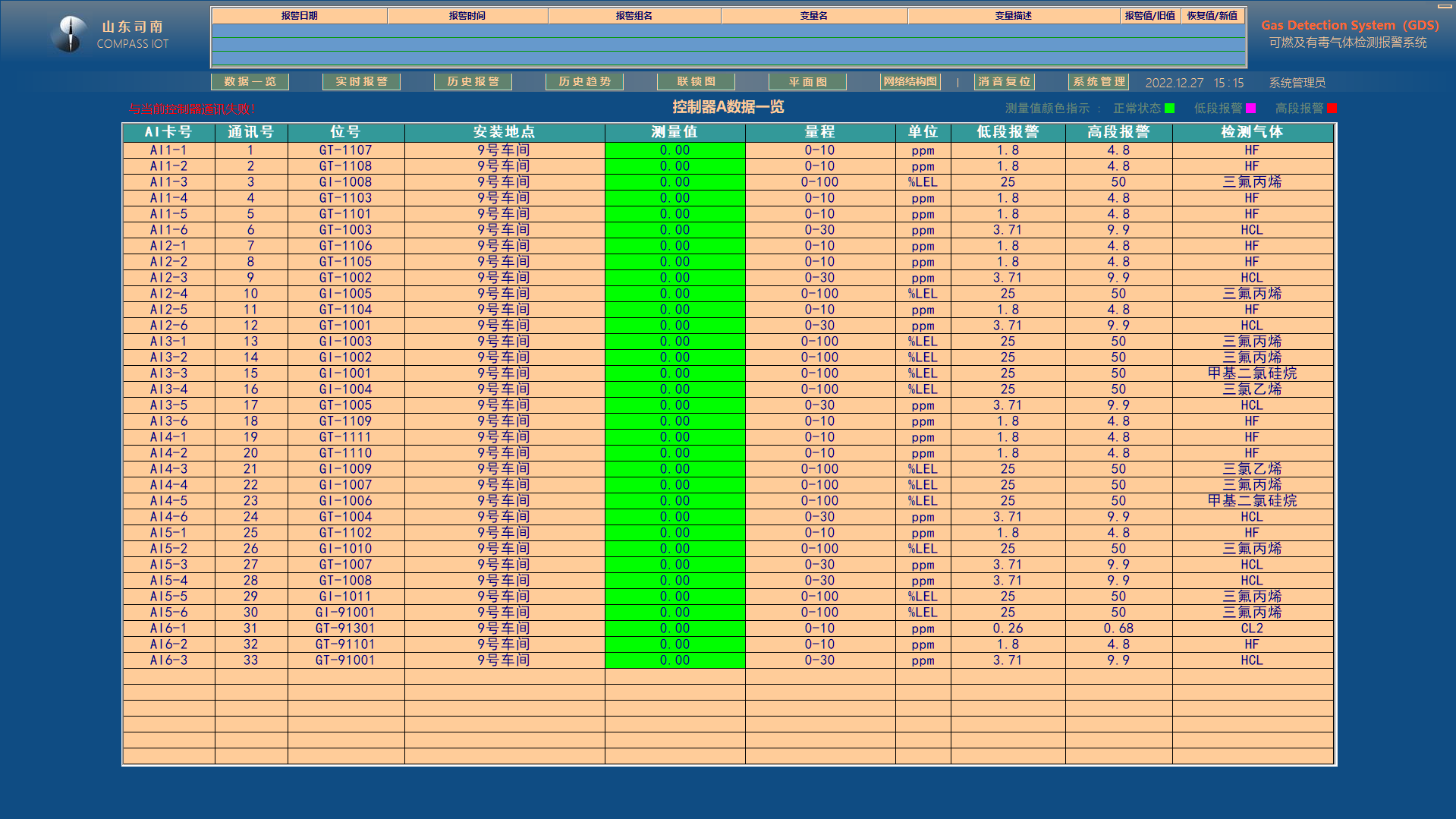
Task: View the 历史趋势 historical trend page
Action: coord(584,81)
